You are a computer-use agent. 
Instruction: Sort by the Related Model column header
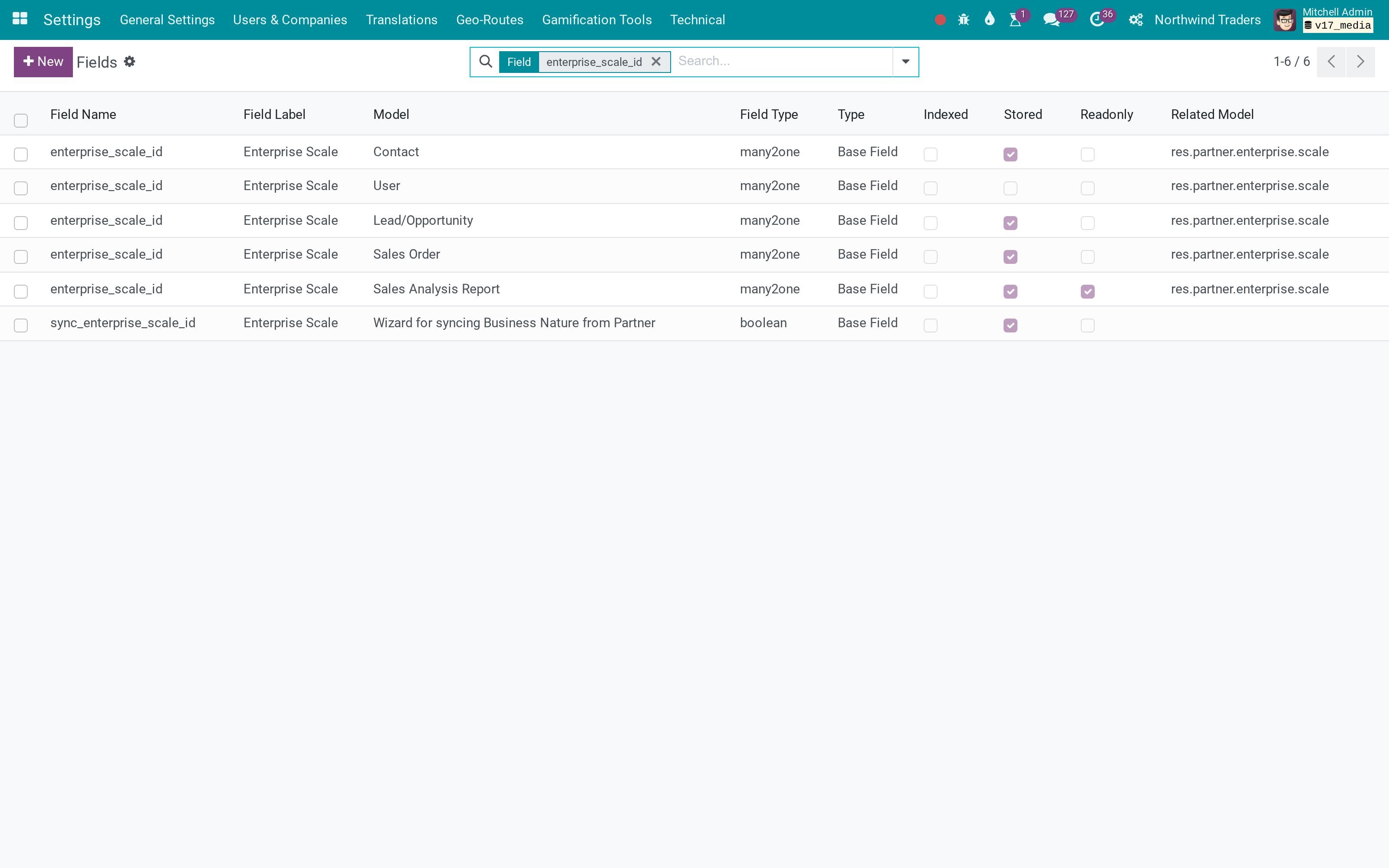(x=1212, y=114)
